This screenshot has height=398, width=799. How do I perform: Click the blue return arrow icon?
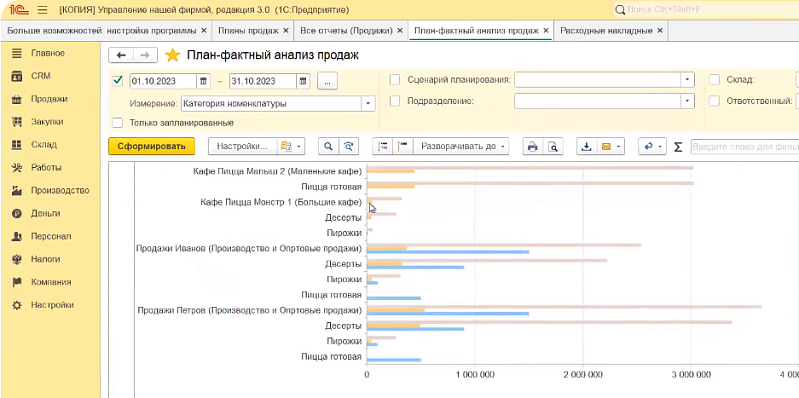tap(649, 146)
